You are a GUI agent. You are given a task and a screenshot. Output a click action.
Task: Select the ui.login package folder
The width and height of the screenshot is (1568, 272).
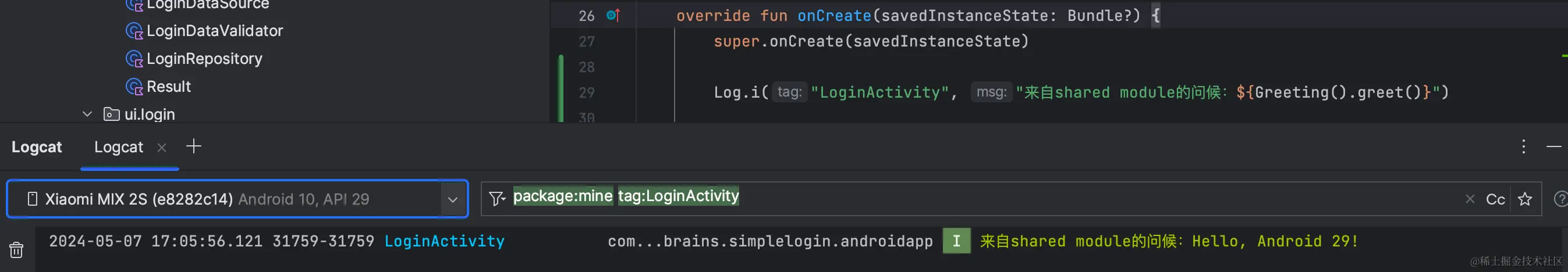pyautogui.click(x=149, y=114)
